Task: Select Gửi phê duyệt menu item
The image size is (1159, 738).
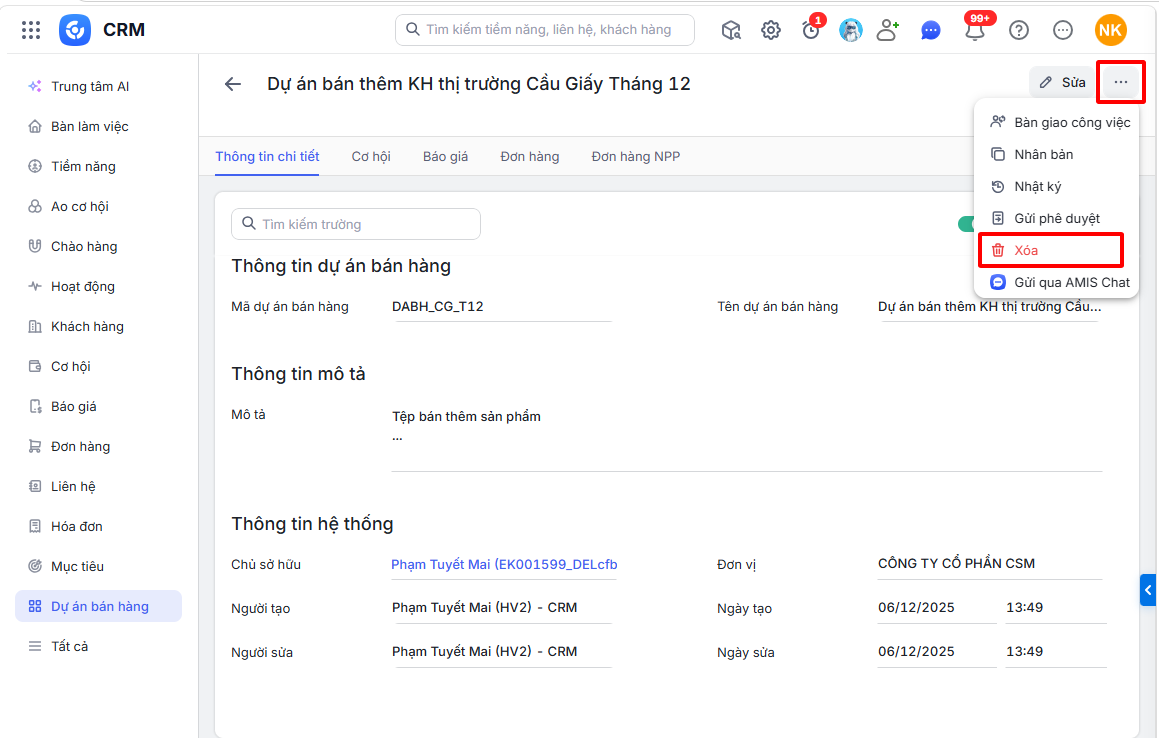Action: coord(1056,218)
